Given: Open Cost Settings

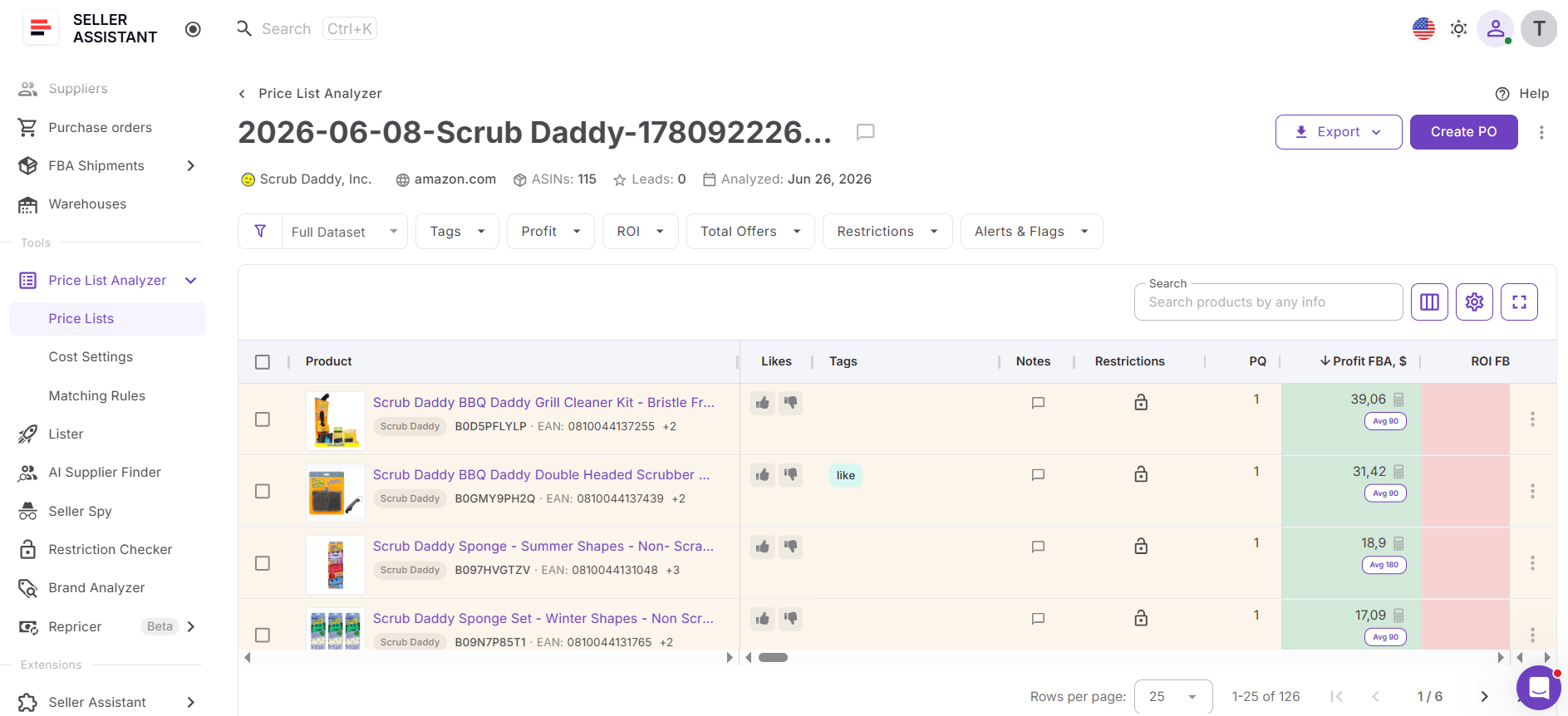Looking at the screenshot, I should click(x=91, y=357).
